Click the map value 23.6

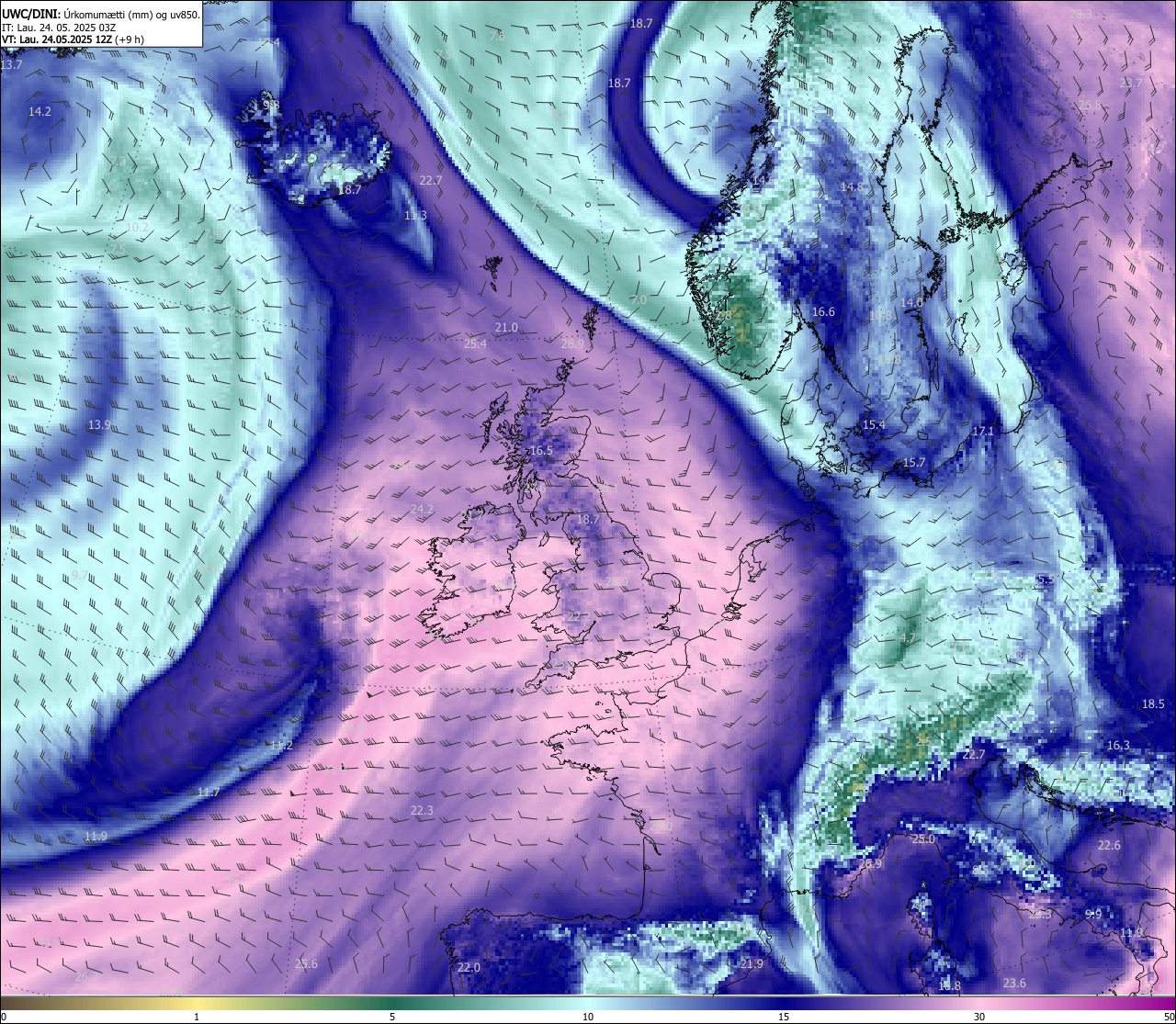1013,983
